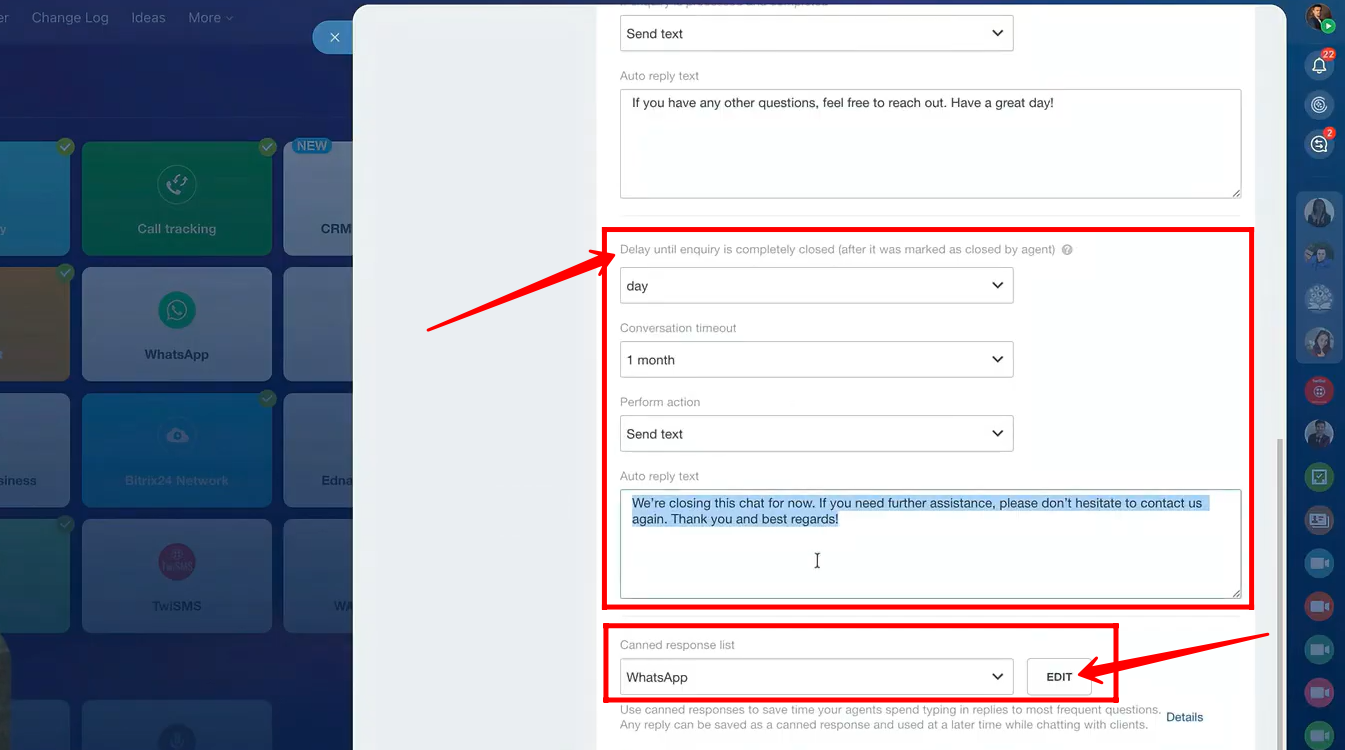
Task: Expand the 'day' delay dropdown
Action: tap(816, 286)
